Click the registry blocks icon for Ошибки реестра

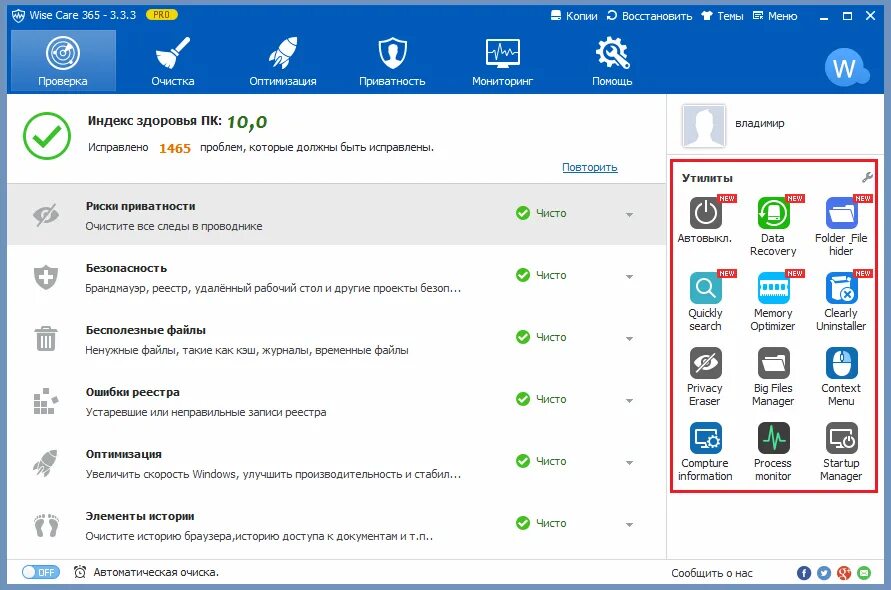[x=46, y=401]
